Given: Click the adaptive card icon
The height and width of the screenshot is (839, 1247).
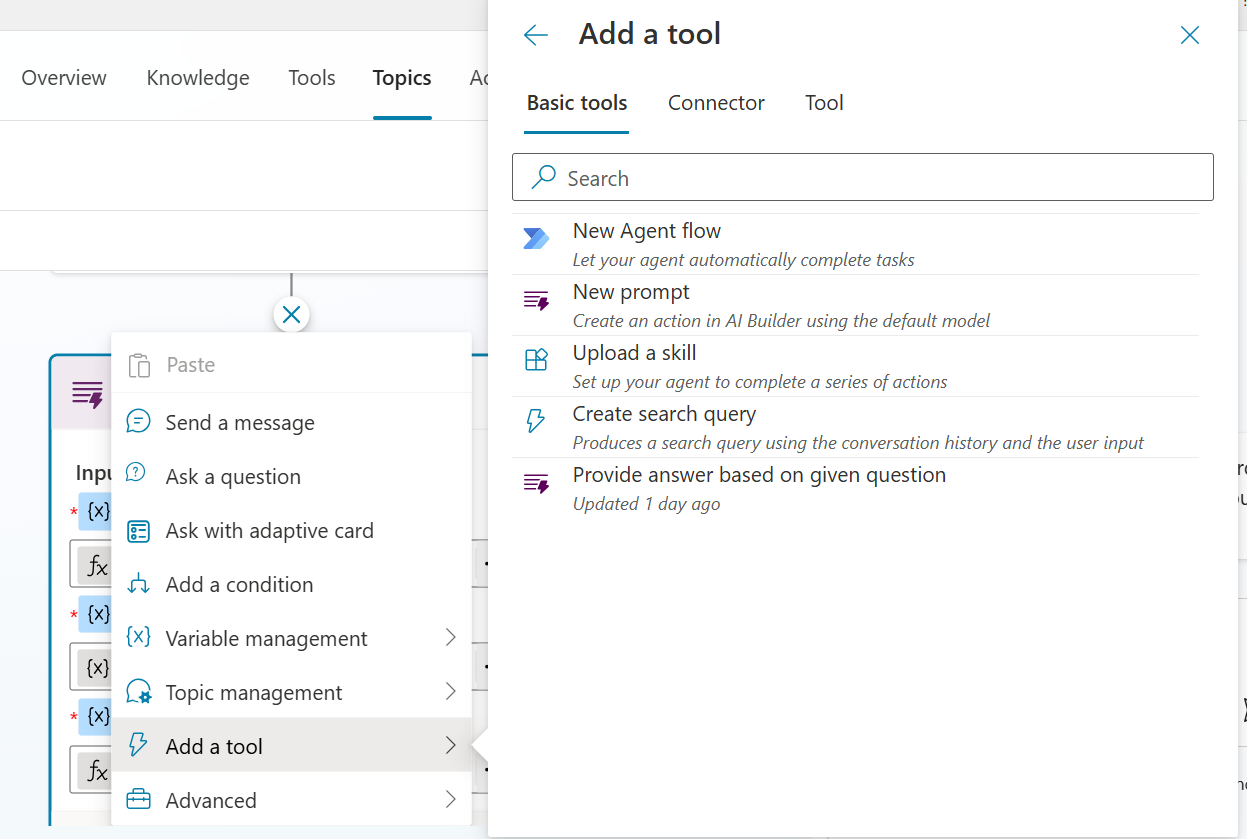Looking at the screenshot, I should pyautogui.click(x=139, y=531).
